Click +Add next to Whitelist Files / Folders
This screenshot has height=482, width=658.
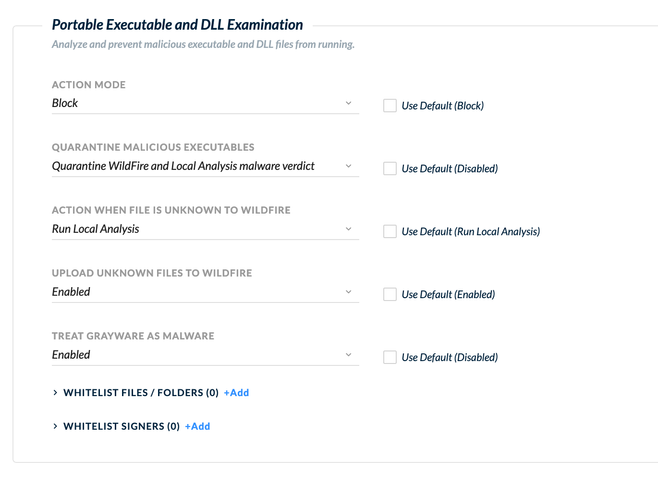click(236, 393)
